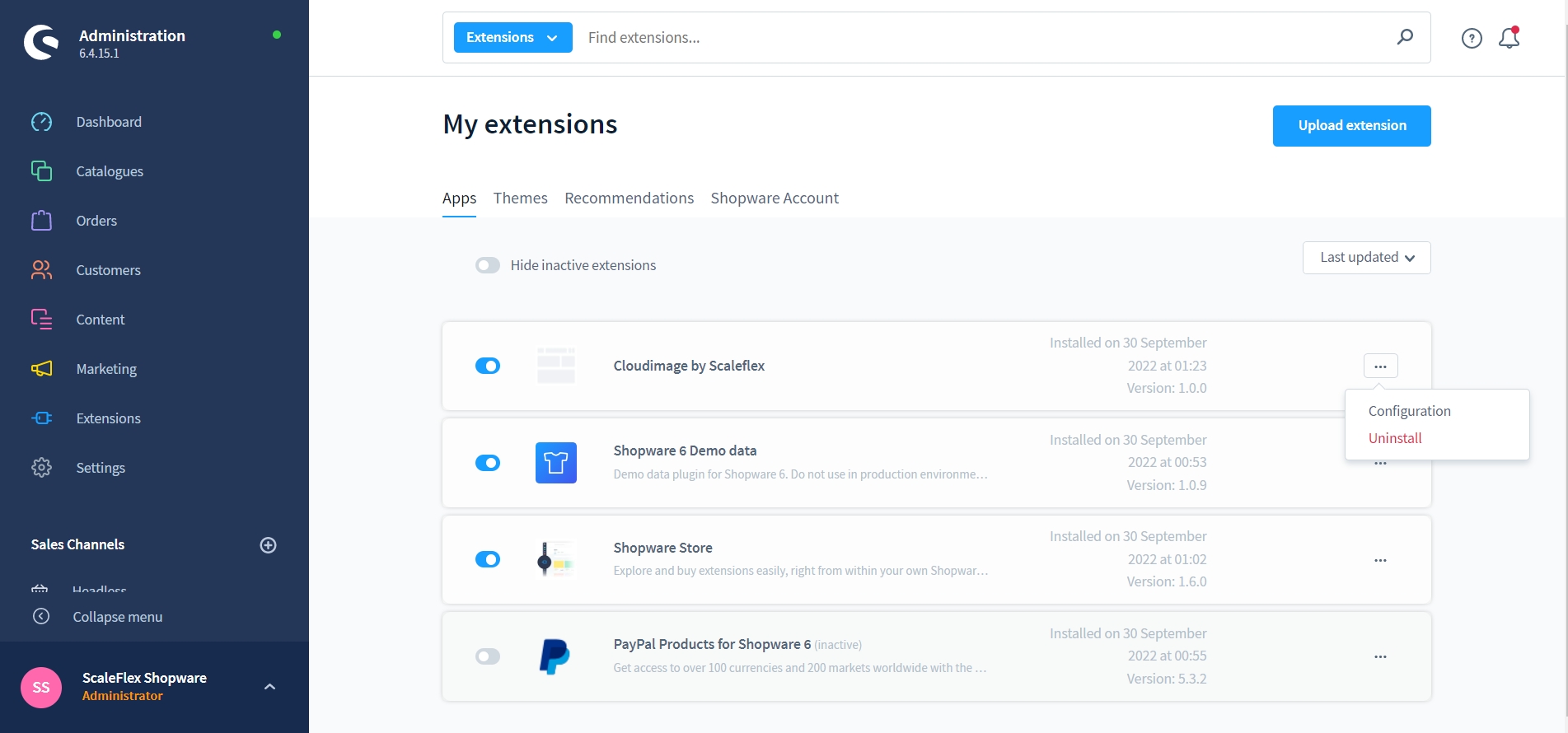Deactivate the Cloudimage by Scaleflex extension

click(488, 366)
